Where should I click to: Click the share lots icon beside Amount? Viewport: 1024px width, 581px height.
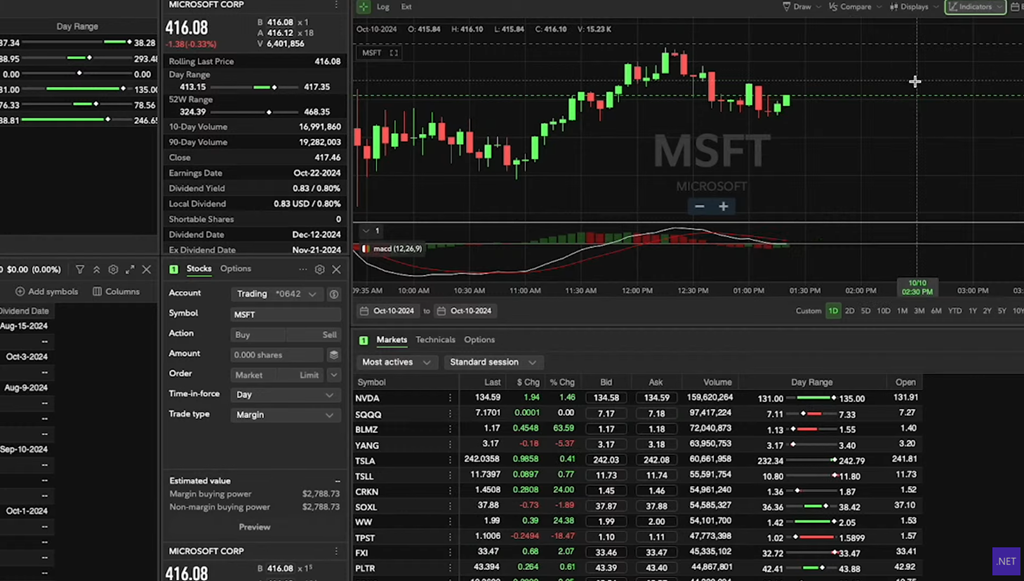333,354
